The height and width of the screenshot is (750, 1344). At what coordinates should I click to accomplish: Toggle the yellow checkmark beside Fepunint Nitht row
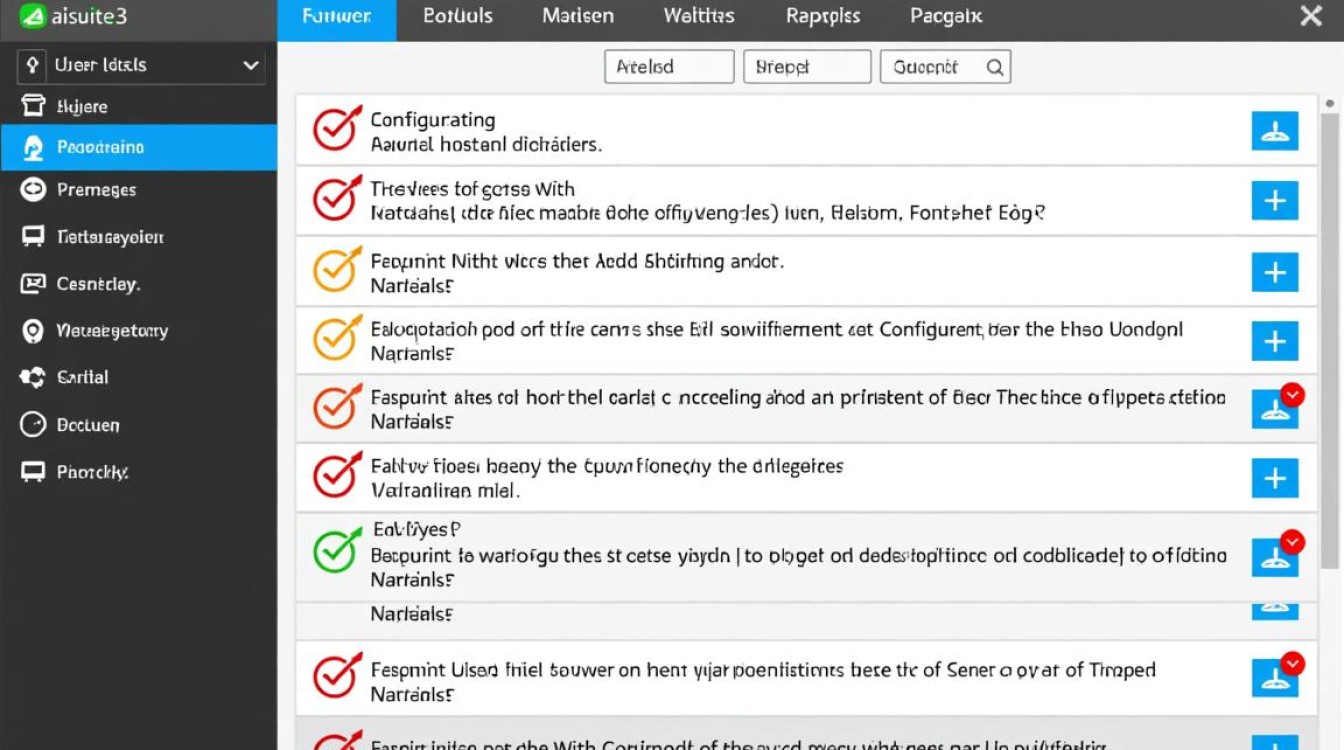pyautogui.click(x=336, y=270)
